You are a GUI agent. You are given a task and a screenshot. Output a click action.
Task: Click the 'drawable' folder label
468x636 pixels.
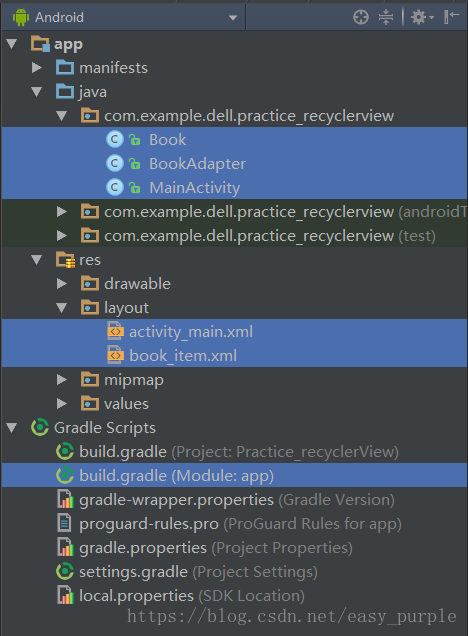click(137, 284)
